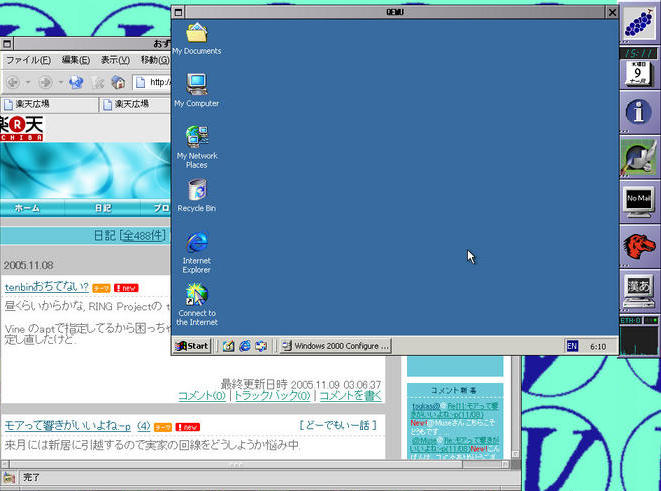This screenshot has width=661, height=491.
Task: Open the 'tenbinおちてない?' diary link
Action: (x=46, y=287)
